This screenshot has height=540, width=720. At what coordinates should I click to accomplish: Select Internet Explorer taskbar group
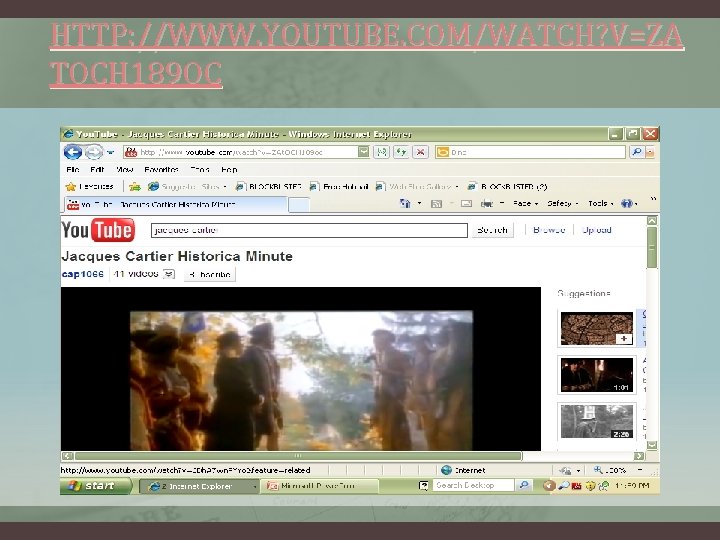[198, 486]
